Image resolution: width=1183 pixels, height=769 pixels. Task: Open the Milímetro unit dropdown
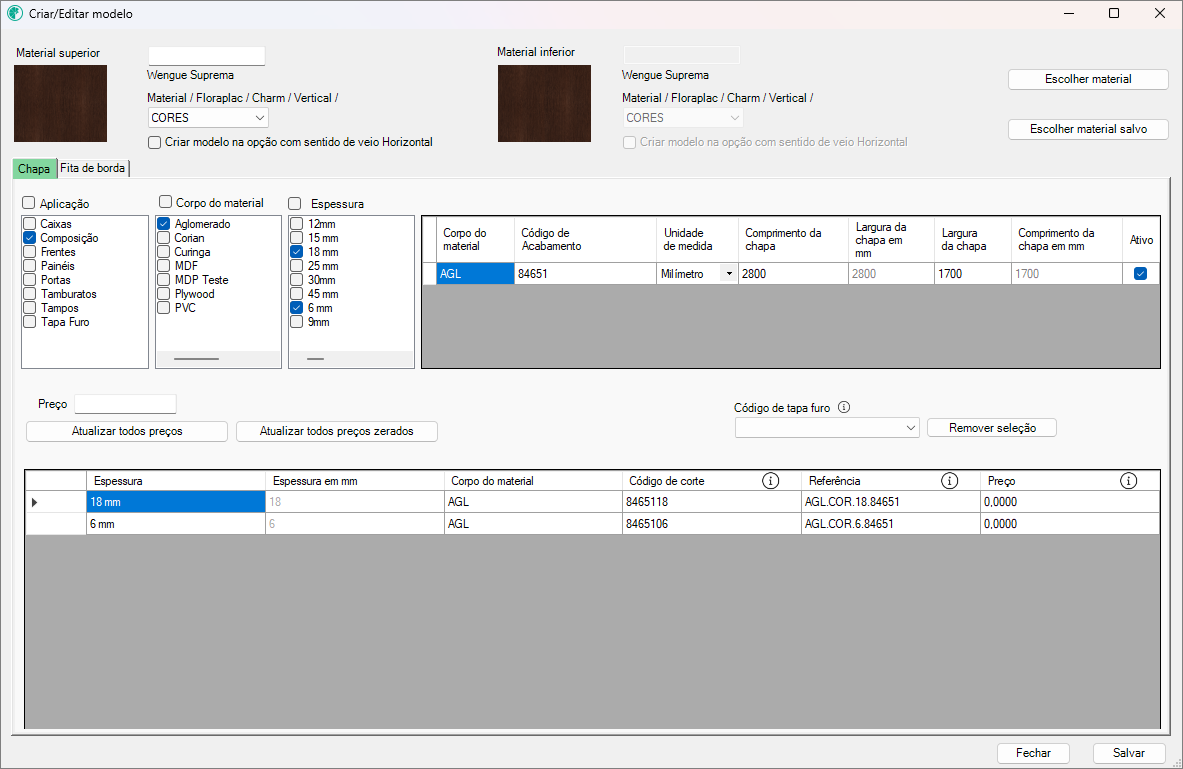pos(728,274)
